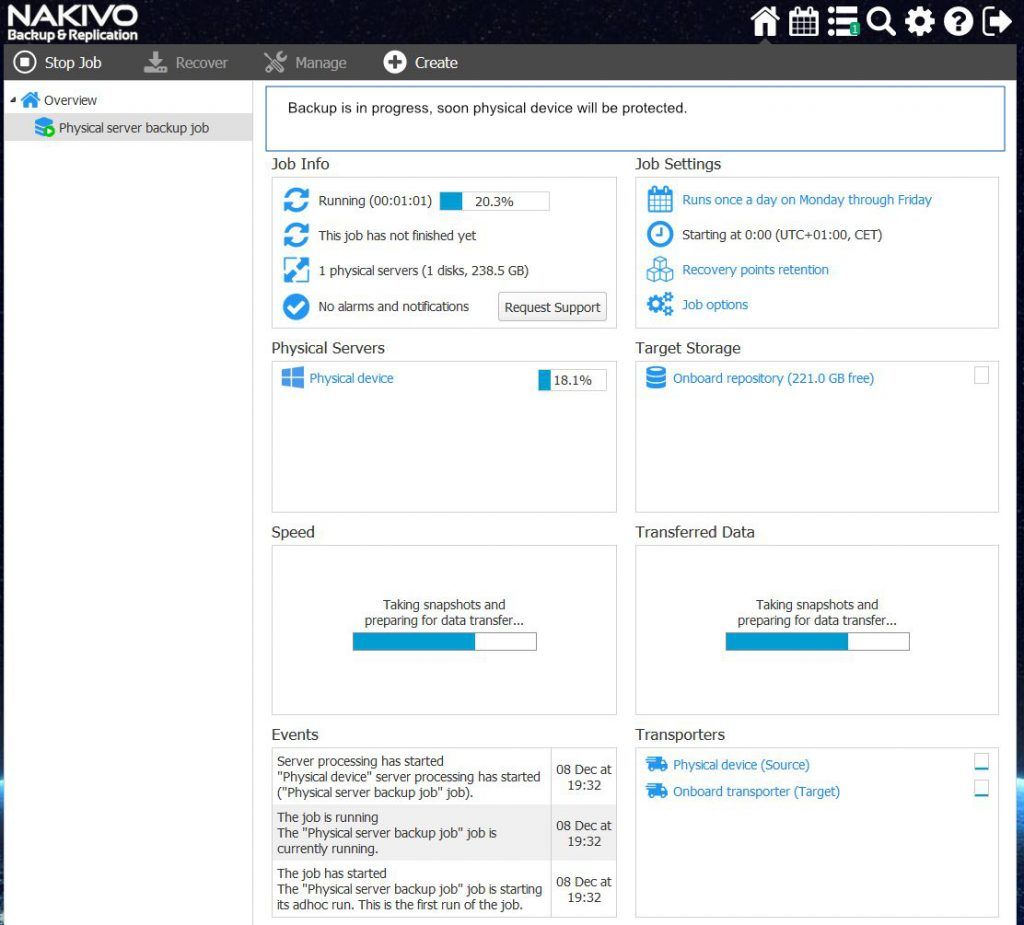Click 'Starting at 0:00 (UTC+01:00, CET)' text
Image resolution: width=1024 pixels, height=925 pixels.
[782, 235]
